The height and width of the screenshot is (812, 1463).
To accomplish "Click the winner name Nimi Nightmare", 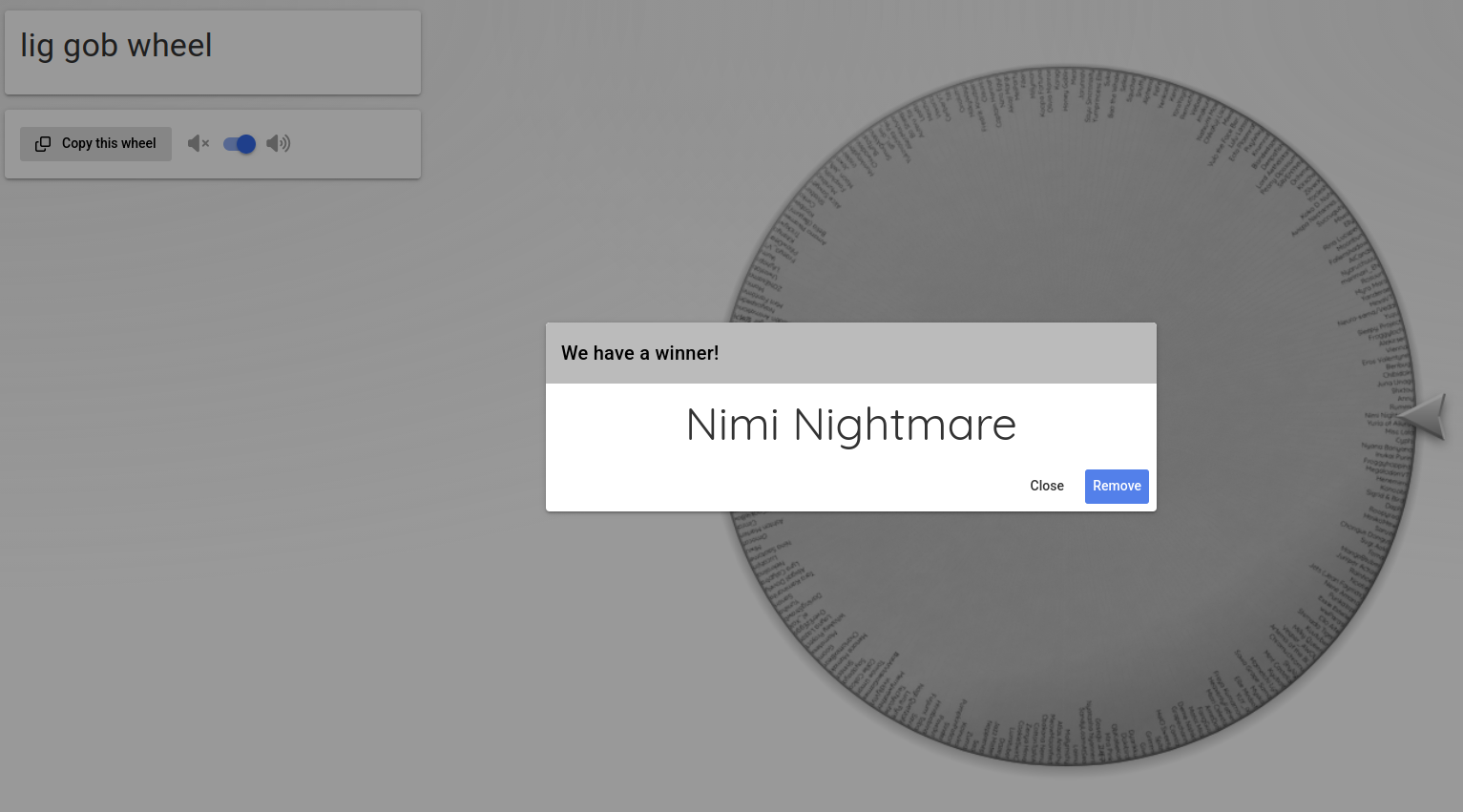I will (x=851, y=425).
